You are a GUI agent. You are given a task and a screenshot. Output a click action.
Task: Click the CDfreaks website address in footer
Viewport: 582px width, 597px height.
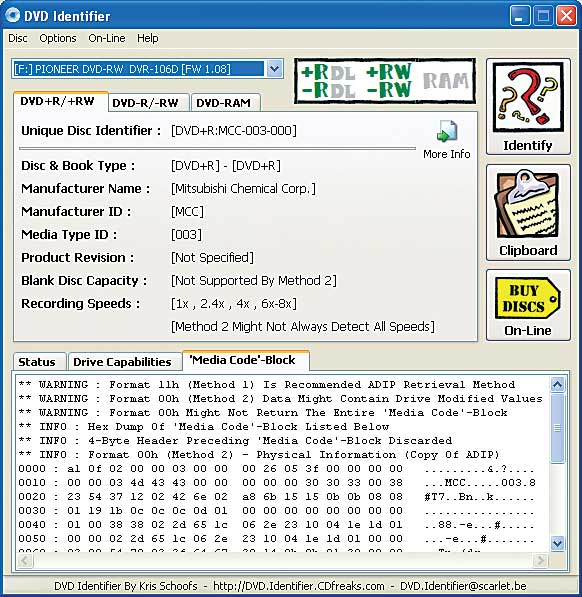298,586
